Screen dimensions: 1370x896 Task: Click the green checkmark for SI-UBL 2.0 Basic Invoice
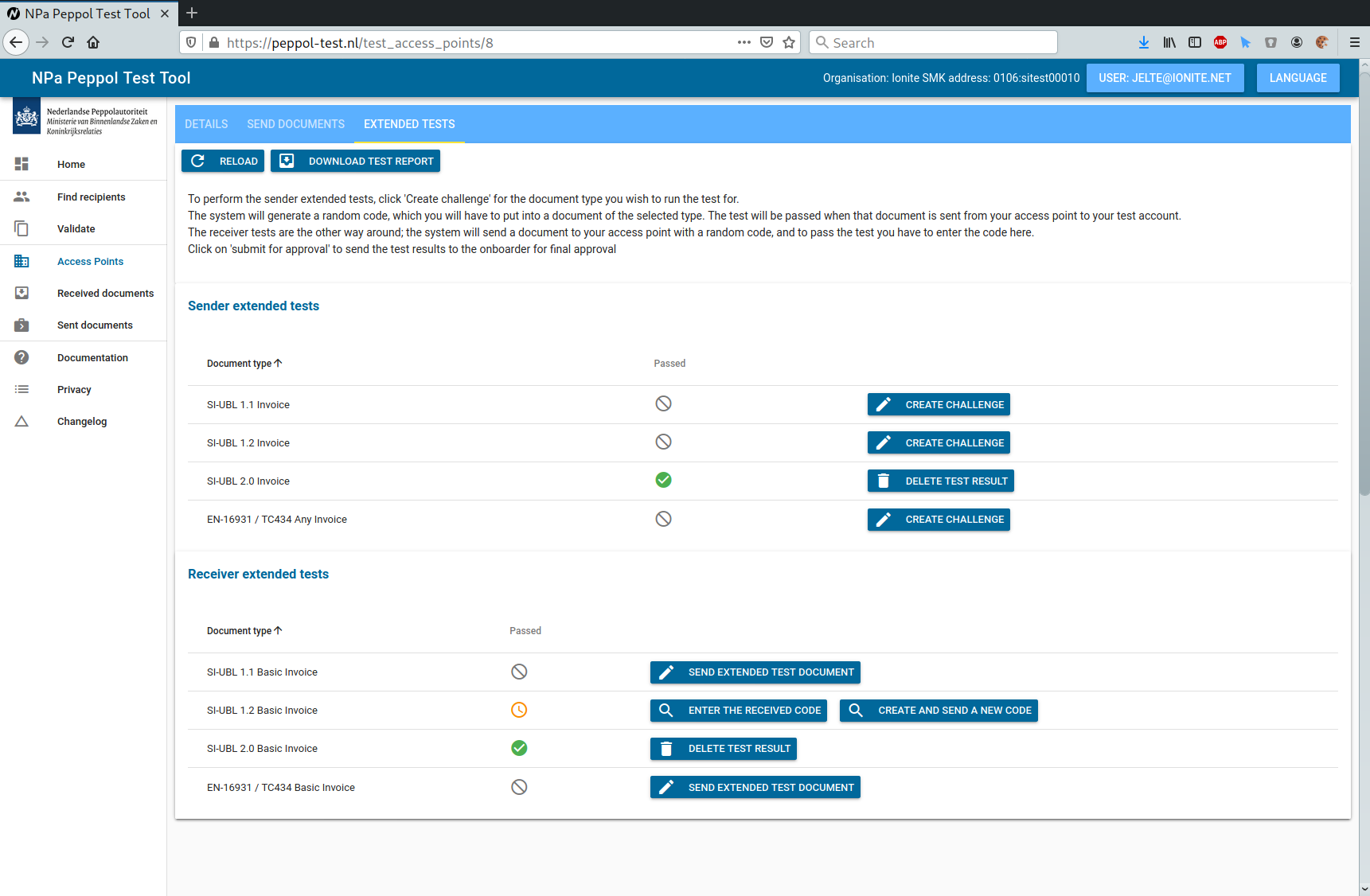click(x=519, y=748)
